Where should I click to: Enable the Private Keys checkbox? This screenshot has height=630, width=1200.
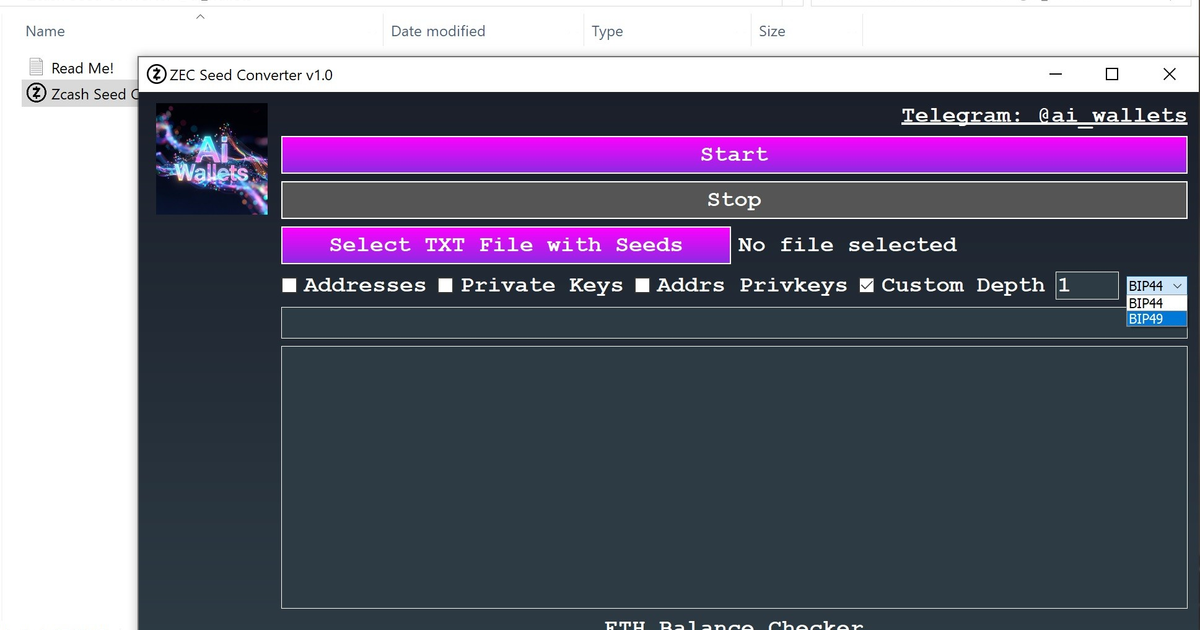(x=446, y=286)
